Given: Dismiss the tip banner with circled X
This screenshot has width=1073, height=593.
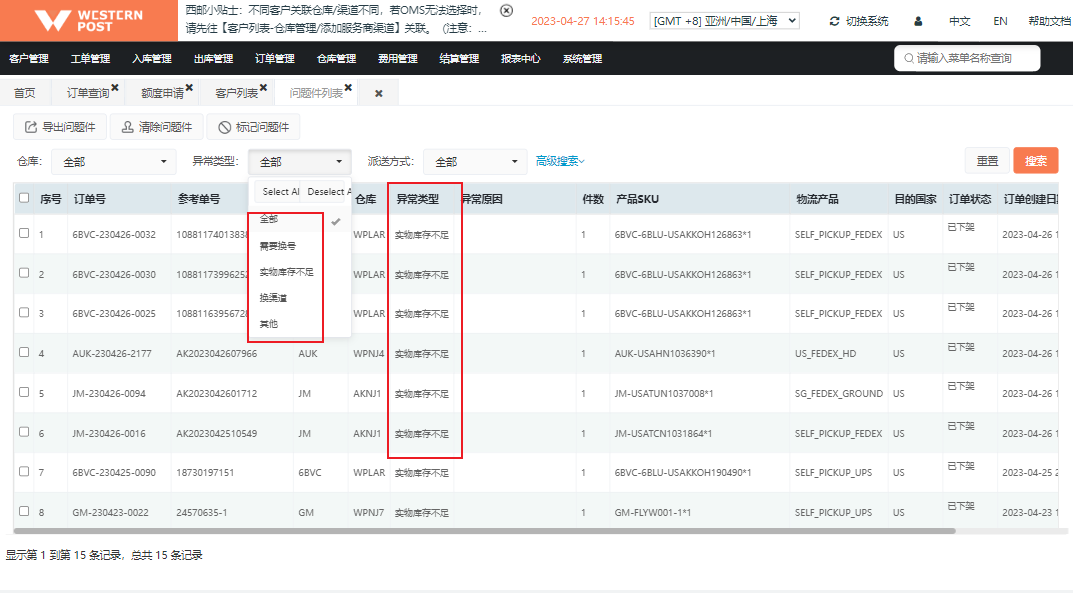Looking at the screenshot, I should coord(506,10).
